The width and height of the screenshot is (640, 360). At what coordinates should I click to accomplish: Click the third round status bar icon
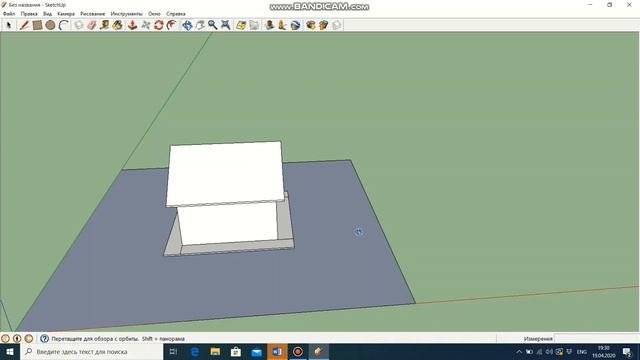click(29, 338)
